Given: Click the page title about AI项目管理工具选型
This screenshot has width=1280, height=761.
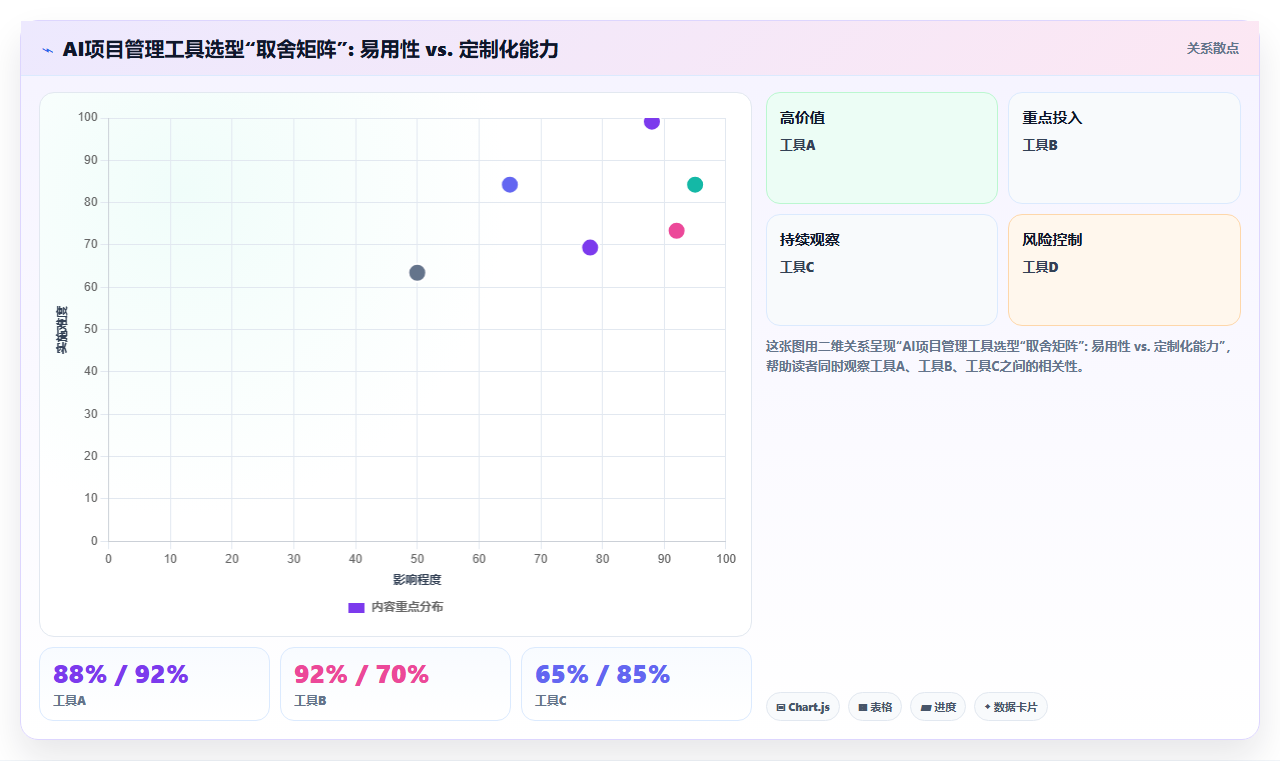Looking at the screenshot, I should pos(310,49).
